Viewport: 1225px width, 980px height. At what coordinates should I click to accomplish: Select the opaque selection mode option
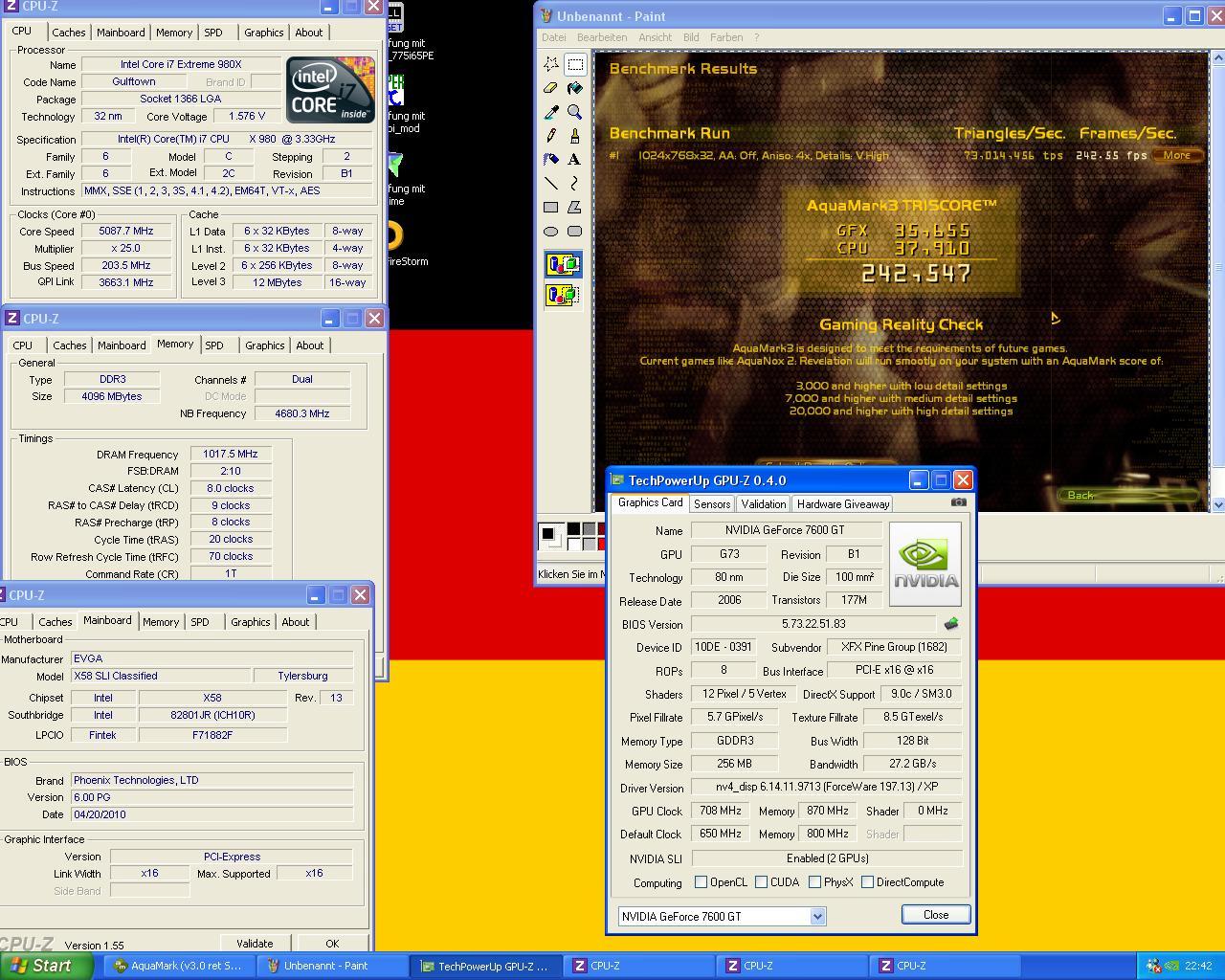click(563, 264)
